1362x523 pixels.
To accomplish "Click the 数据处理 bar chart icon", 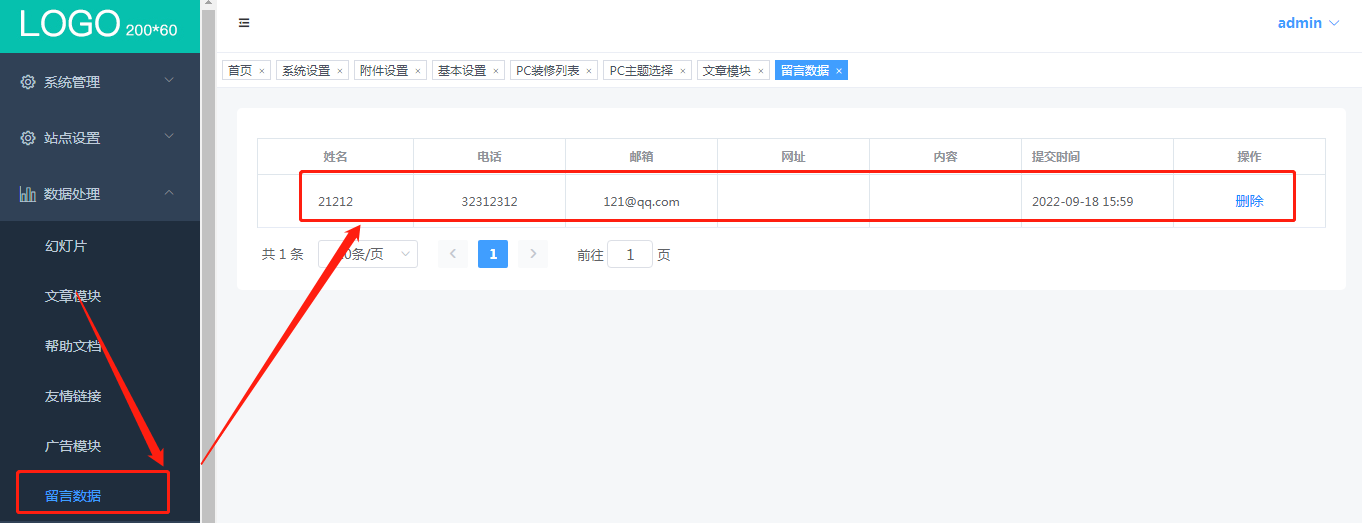I will [x=28, y=194].
